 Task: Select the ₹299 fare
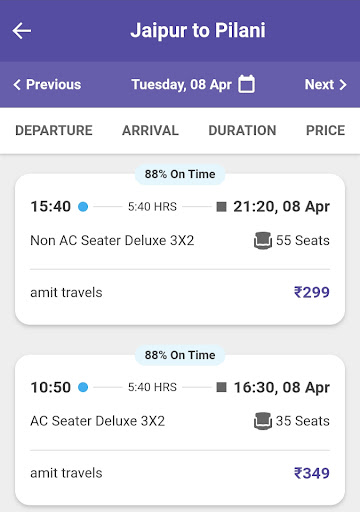click(x=312, y=292)
